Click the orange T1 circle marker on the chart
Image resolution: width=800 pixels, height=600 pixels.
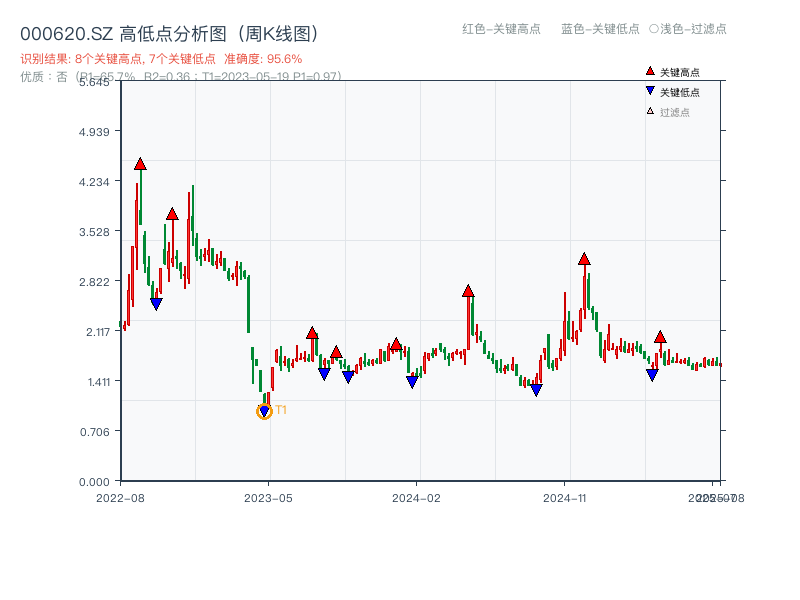265,411
